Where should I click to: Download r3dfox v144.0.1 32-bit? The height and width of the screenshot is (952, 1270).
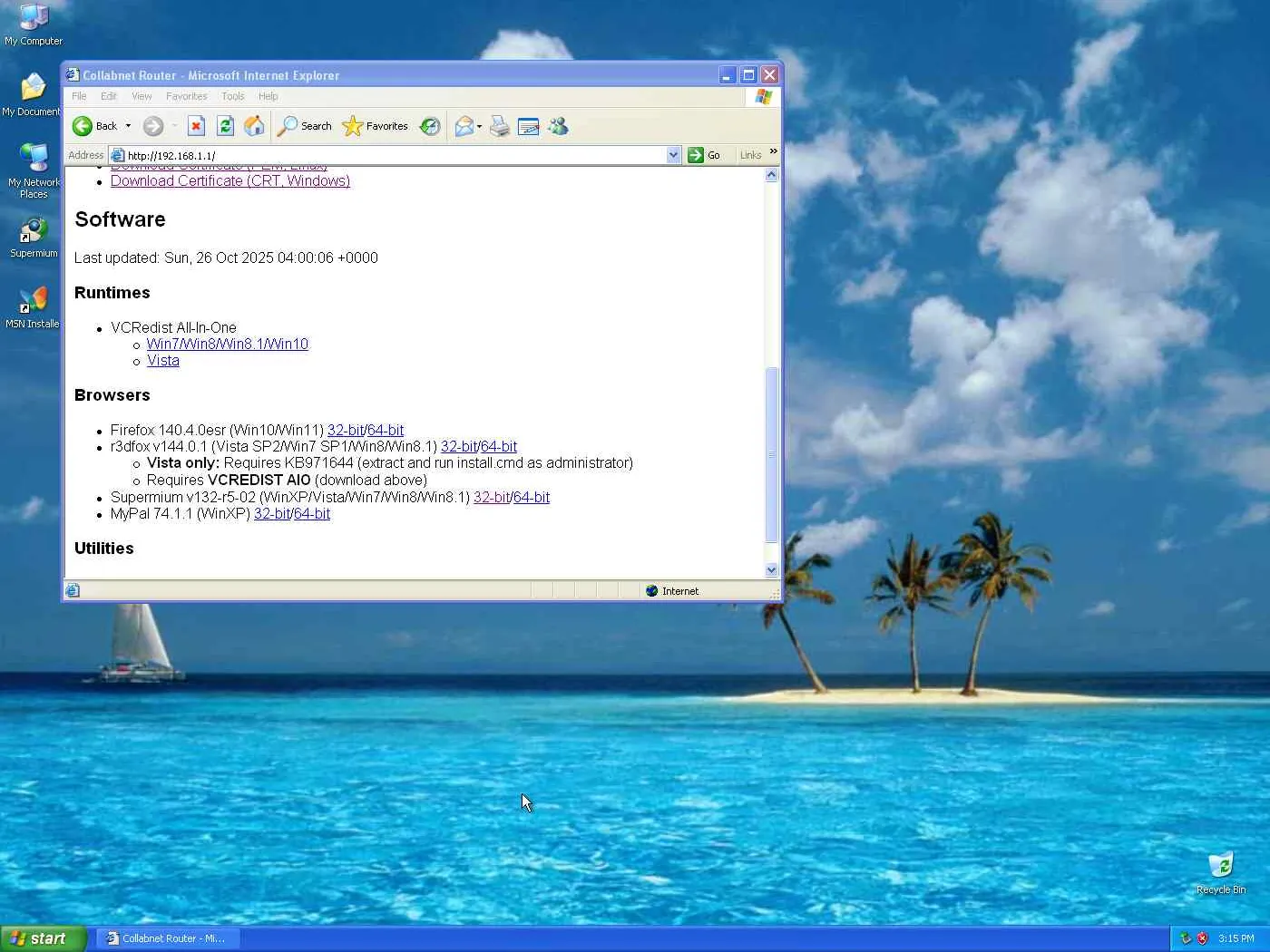coord(459,447)
